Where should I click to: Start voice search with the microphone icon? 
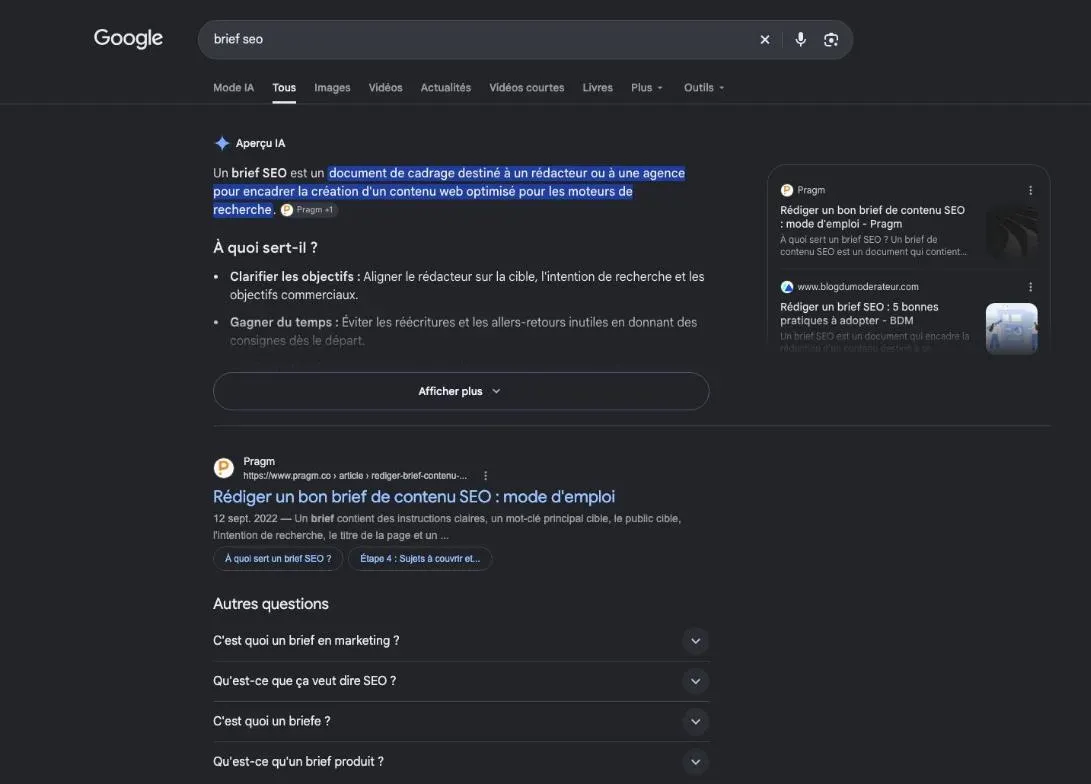coord(801,40)
